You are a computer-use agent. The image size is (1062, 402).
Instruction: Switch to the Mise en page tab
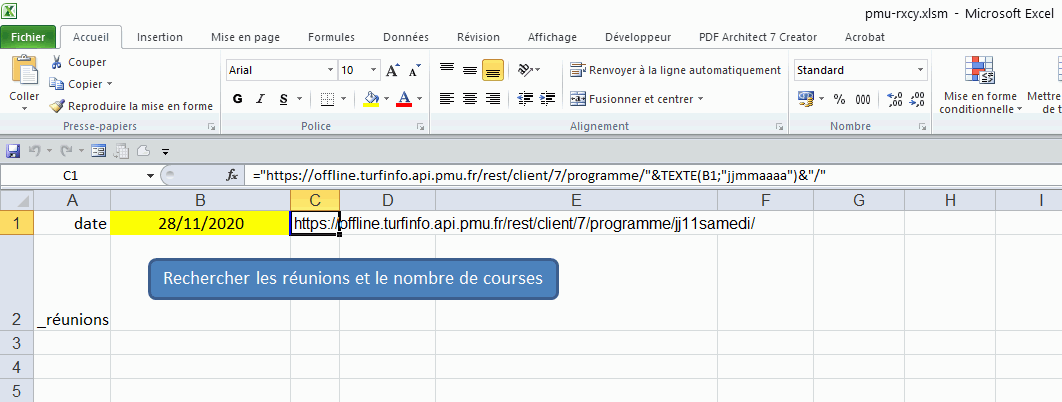[x=245, y=37]
